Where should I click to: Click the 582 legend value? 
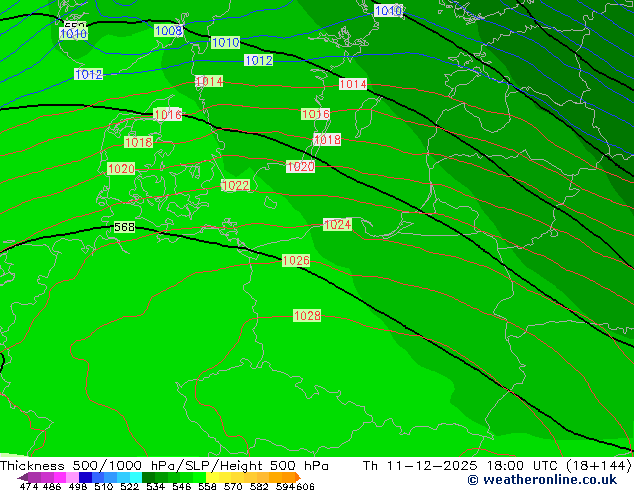[259, 486]
